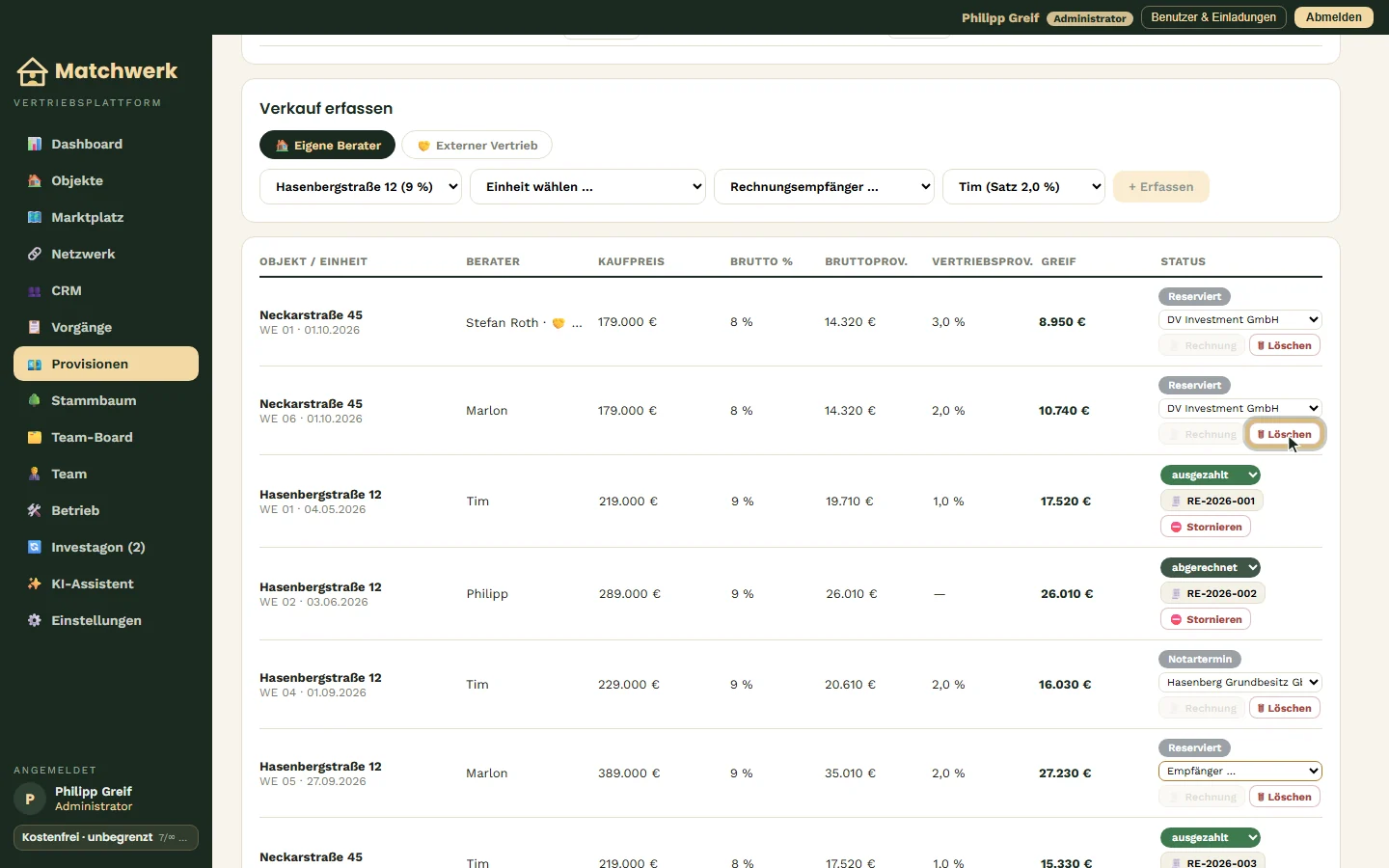Click the Objekte building icon
Image resolution: width=1389 pixels, height=868 pixels.
pyautogui.click(x=35, y=180)
